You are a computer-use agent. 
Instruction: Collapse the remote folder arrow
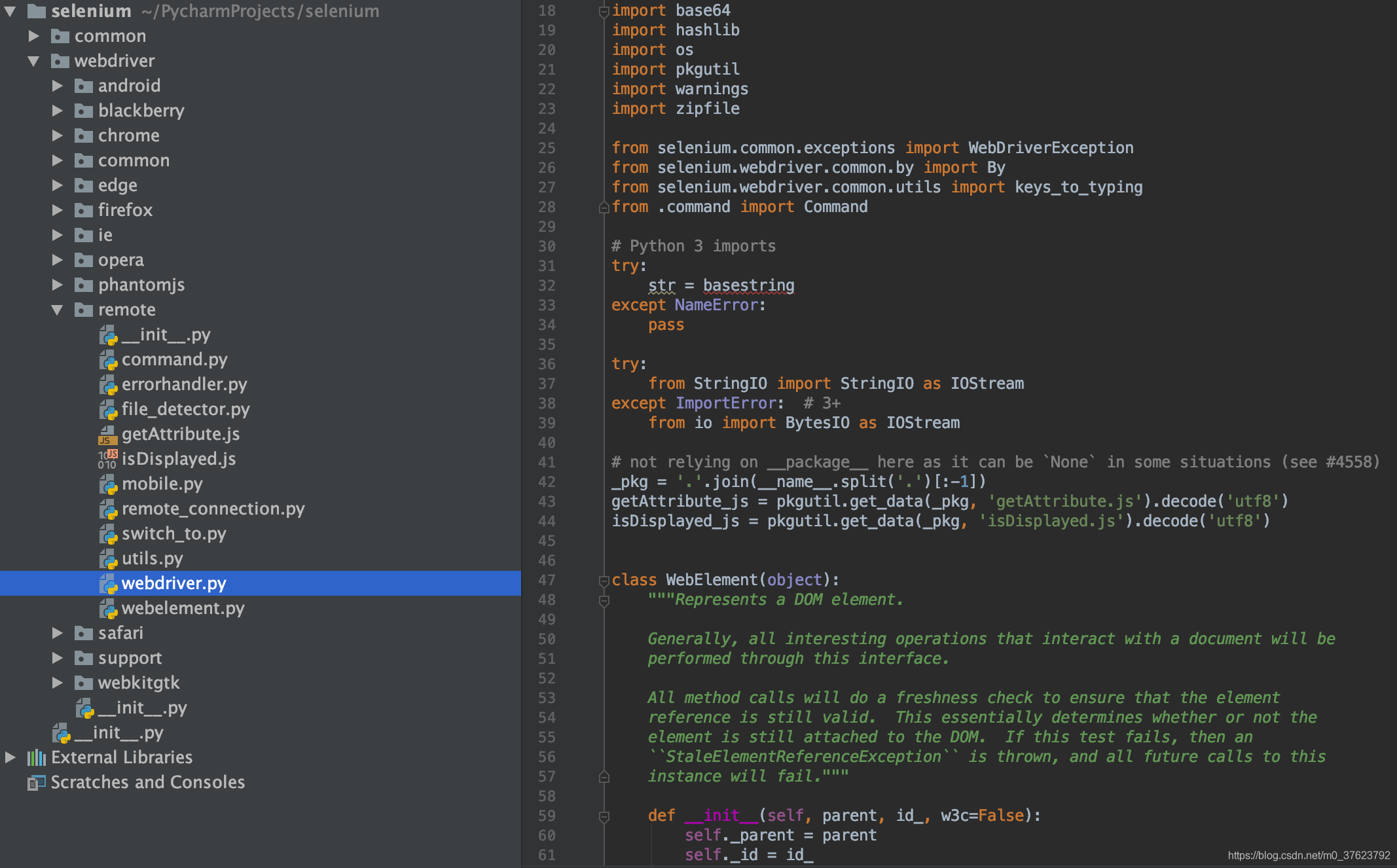coord(58,310)
